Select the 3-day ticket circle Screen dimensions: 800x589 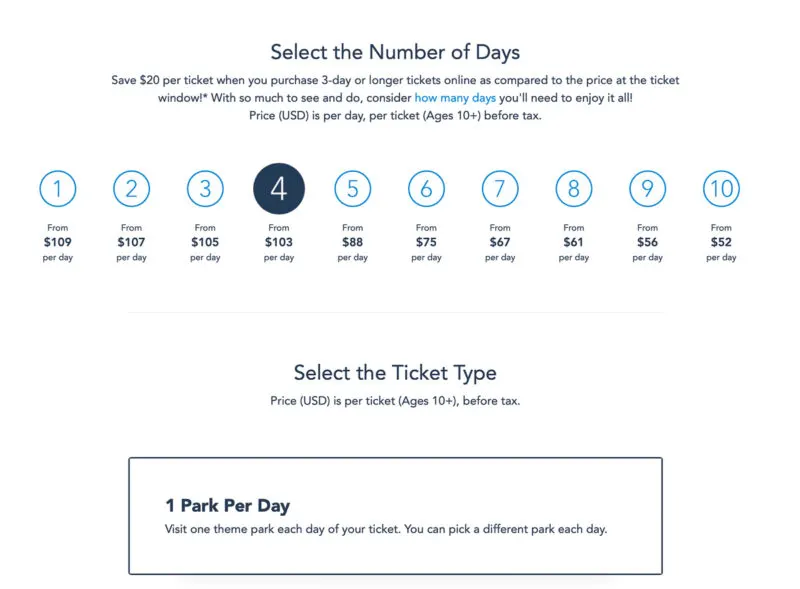[x=205, y=187]
